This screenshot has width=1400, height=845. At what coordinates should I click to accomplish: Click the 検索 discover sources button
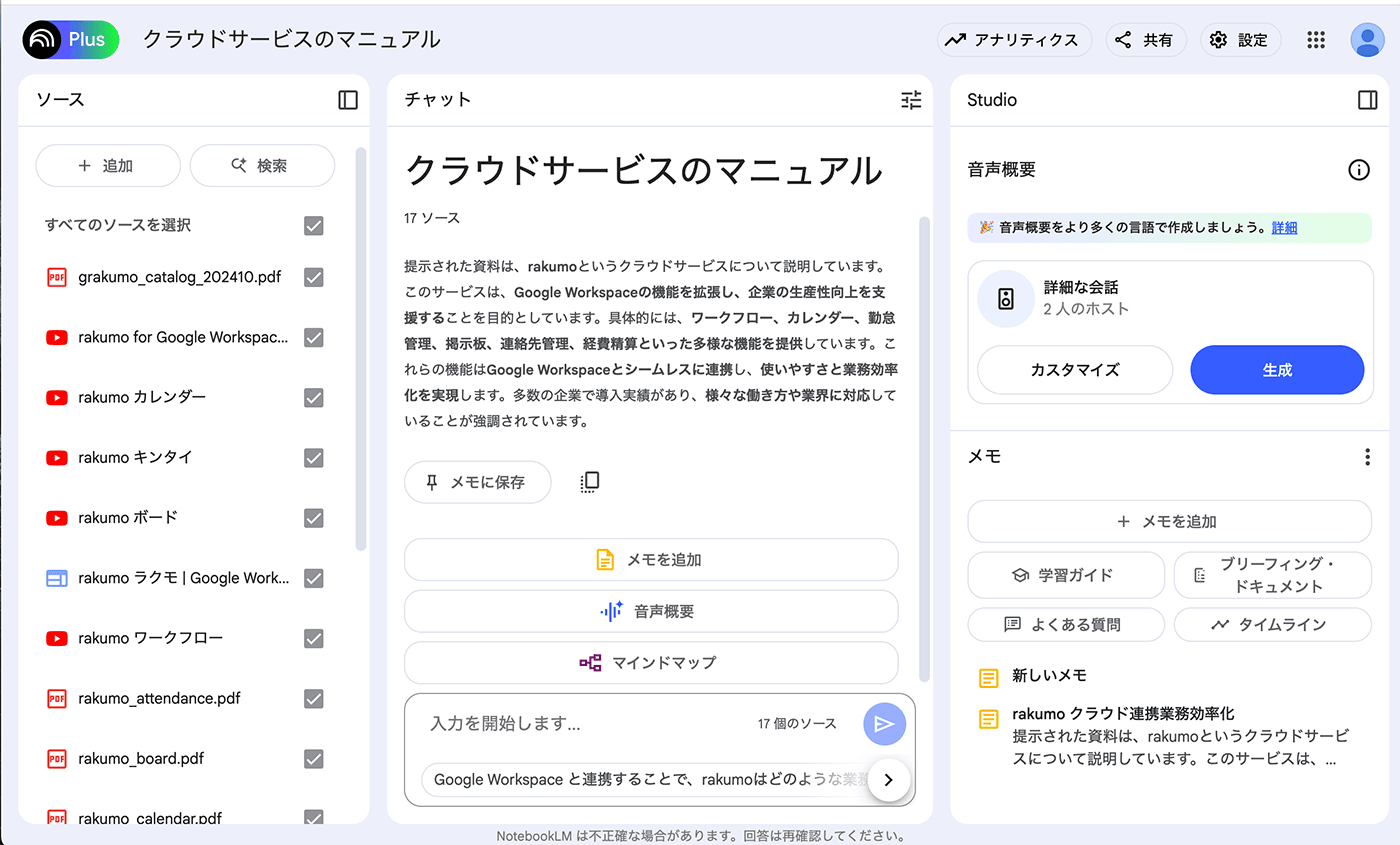point(262,166)
